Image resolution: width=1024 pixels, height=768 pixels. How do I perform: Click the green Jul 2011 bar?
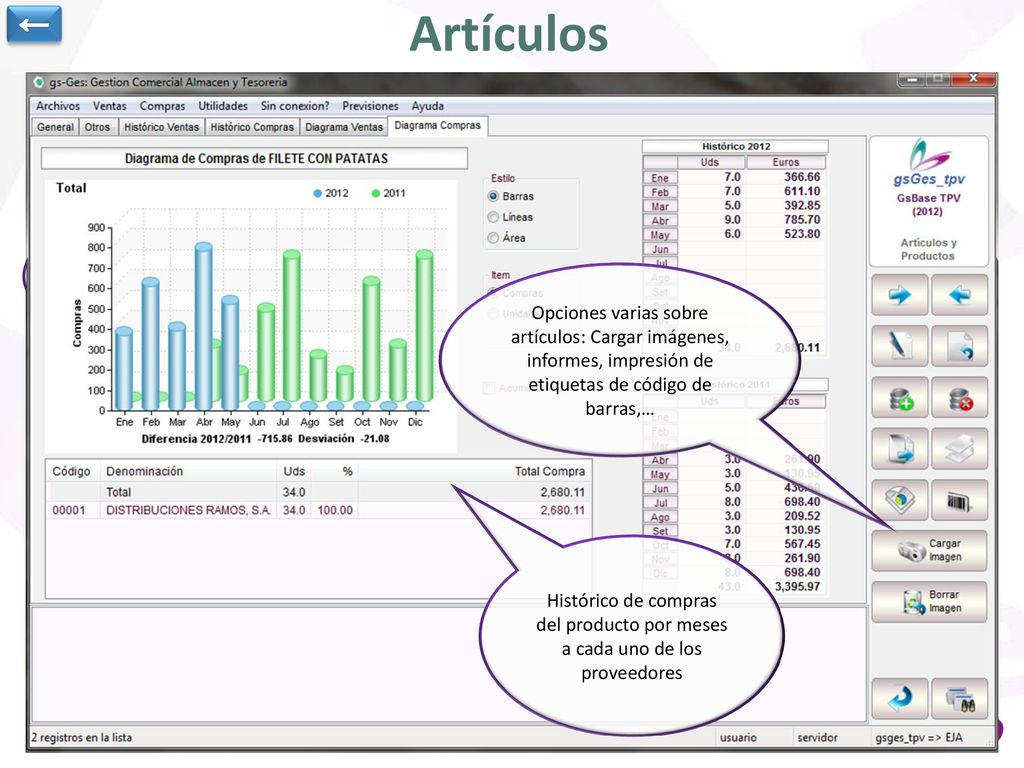tap(291, 327)
